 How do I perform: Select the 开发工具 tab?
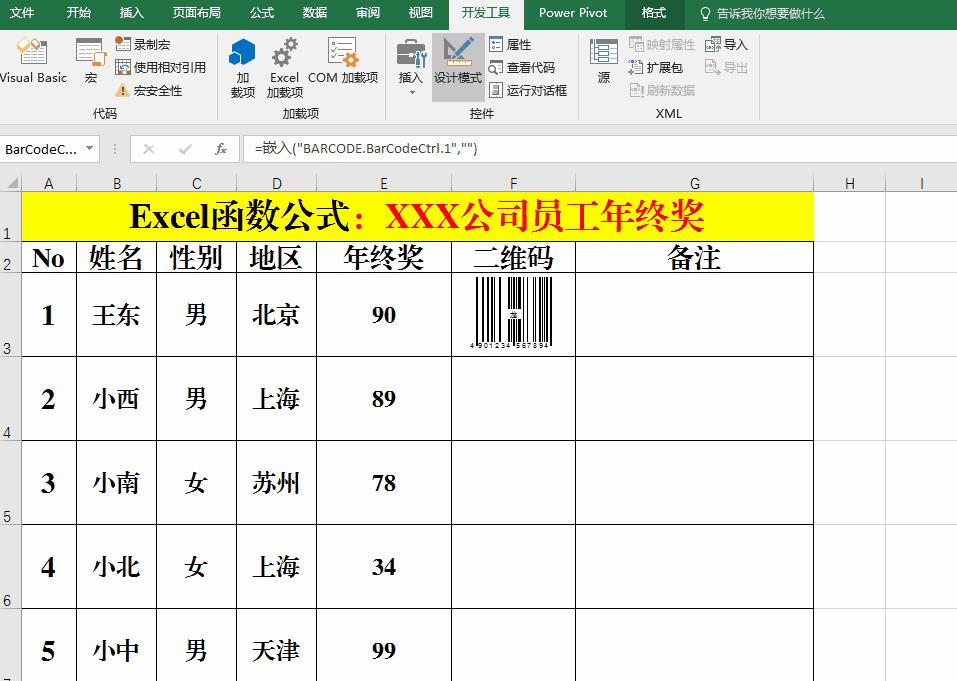pyautogui.click(x=486, y=13)
